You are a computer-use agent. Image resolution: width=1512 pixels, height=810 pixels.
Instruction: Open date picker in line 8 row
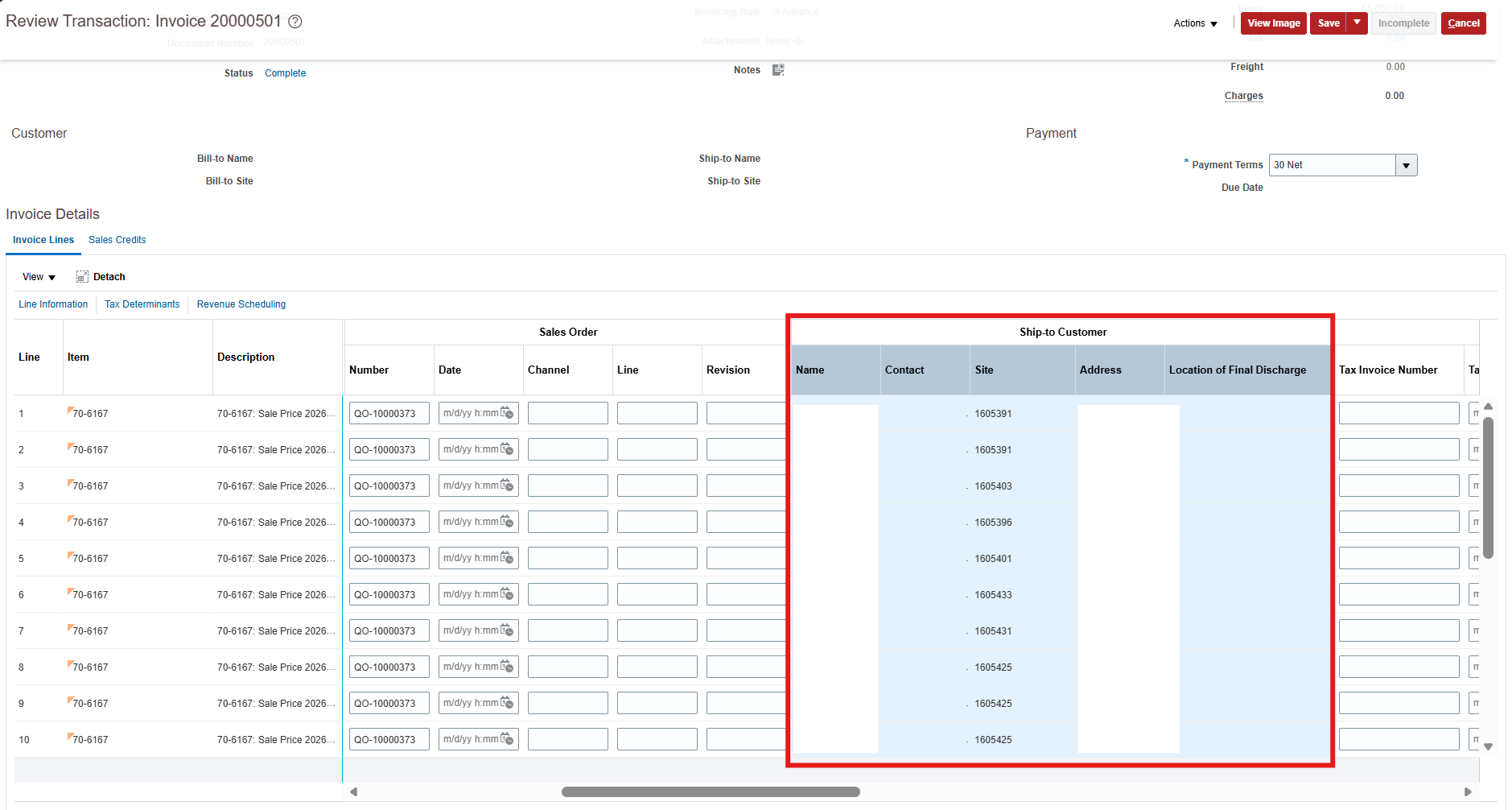[507, 667]
